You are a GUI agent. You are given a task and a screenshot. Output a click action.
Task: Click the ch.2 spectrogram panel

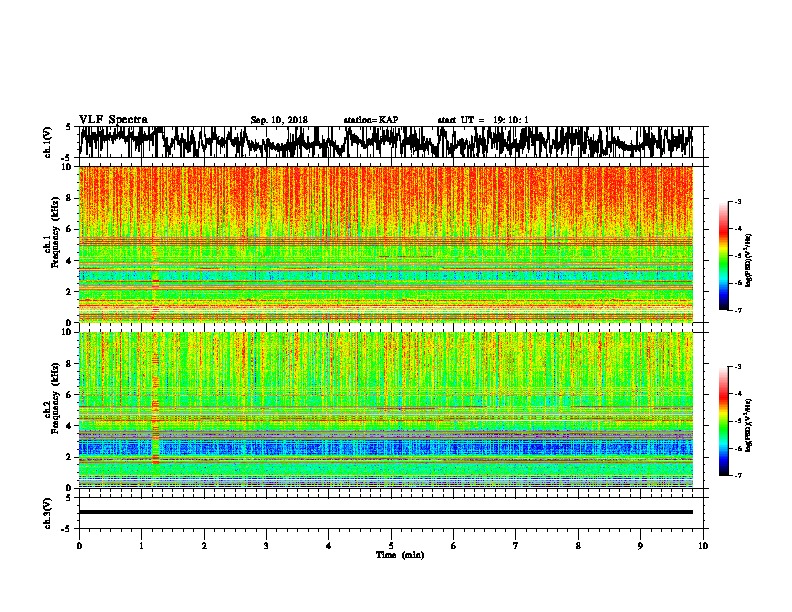[x=385, y=410]
